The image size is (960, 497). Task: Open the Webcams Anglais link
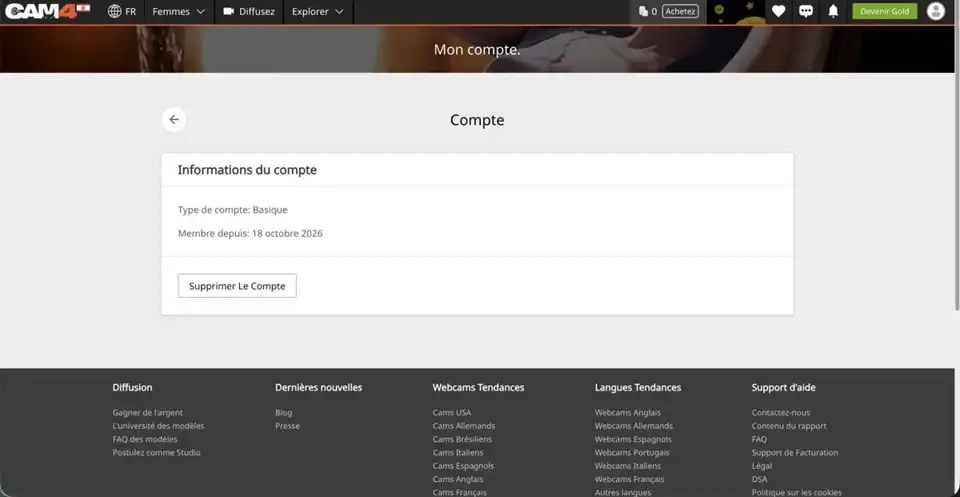[628, 413]
